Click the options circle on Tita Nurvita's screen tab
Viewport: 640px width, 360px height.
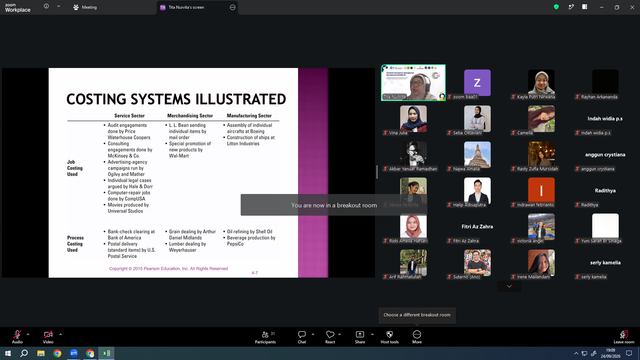(233, 7)
